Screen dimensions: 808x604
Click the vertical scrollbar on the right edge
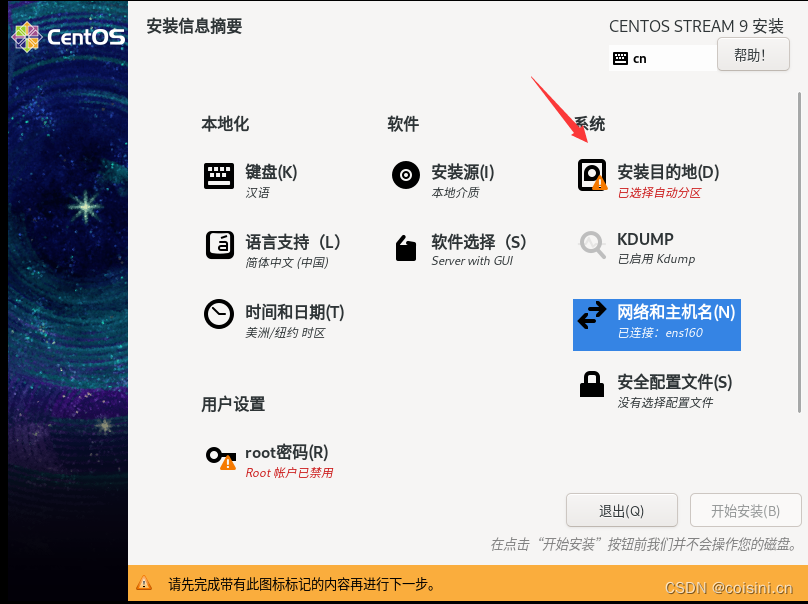[x=799, y=253]
